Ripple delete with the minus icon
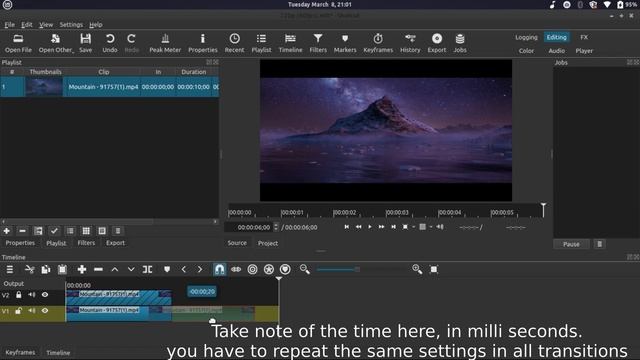 [98, 269]
